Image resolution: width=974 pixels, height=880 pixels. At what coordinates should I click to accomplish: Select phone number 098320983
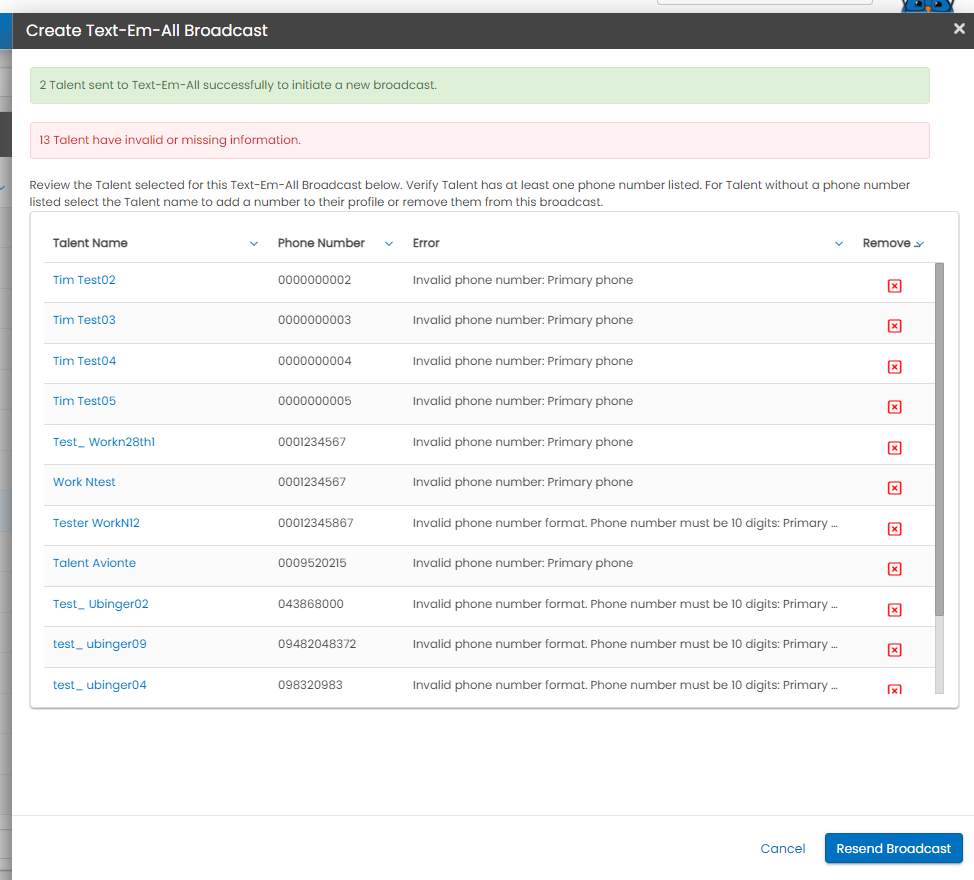coord(310,685)
